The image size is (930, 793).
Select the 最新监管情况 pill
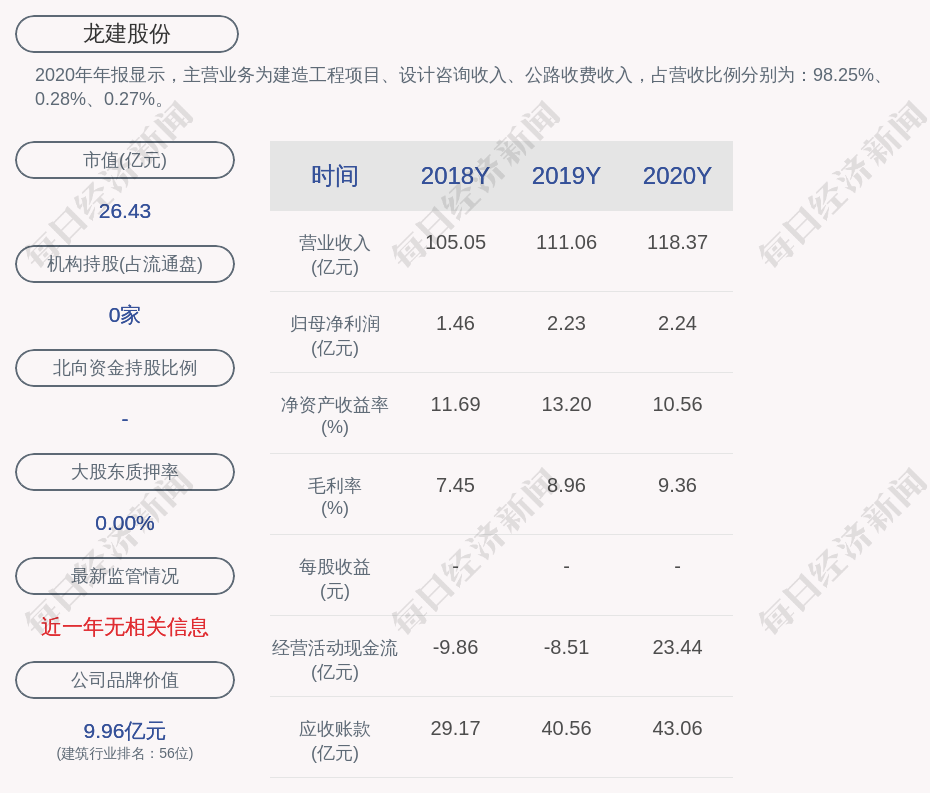[x=125, y=576]
